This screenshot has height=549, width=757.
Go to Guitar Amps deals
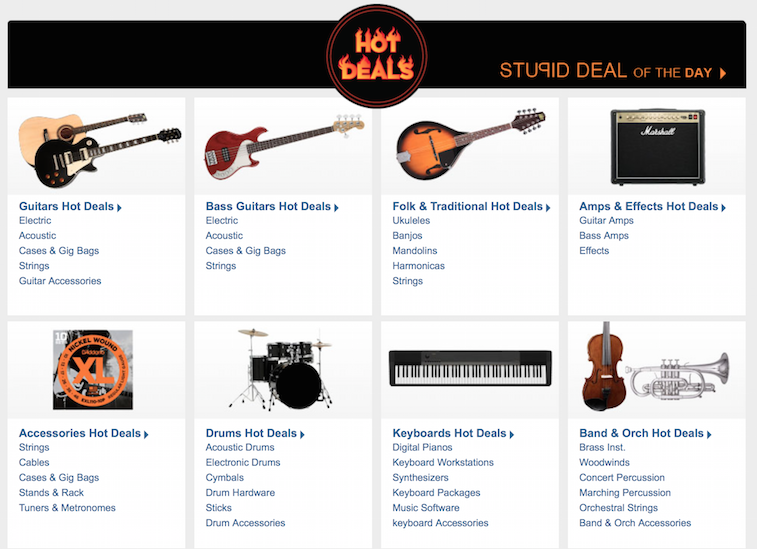606,221
